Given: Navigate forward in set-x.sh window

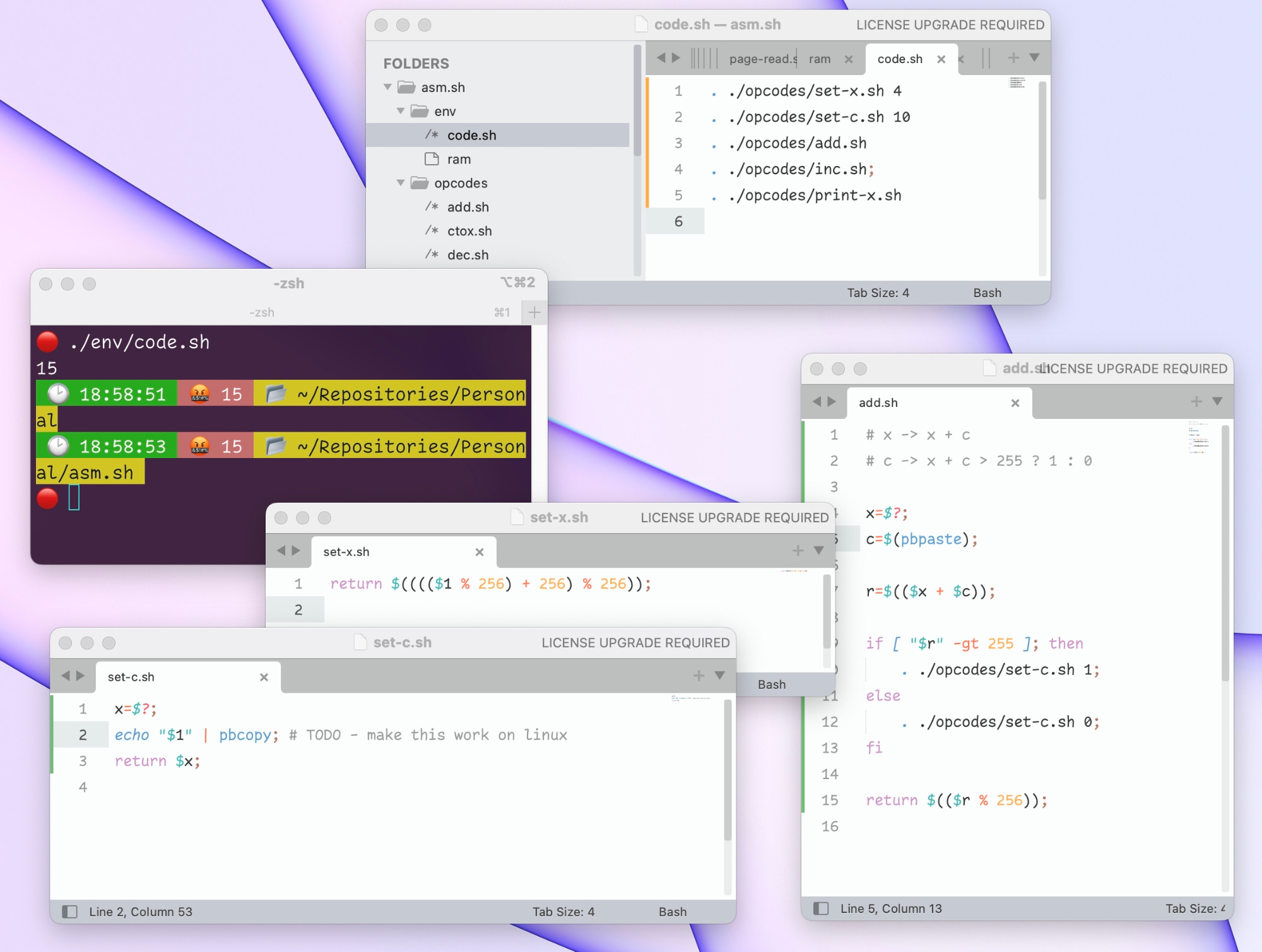Looking at the screenshot, I should [296, 551].
